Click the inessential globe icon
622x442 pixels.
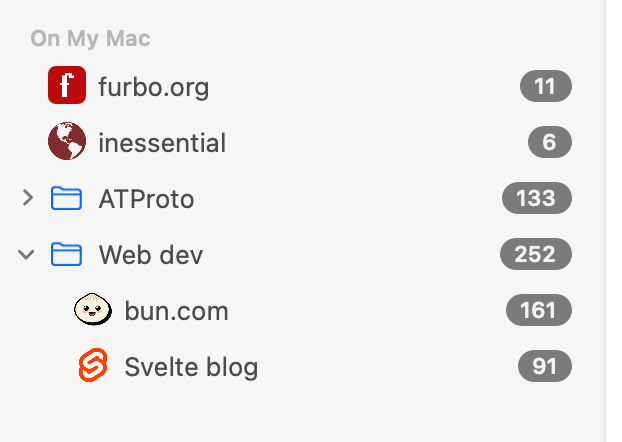click(67, 142)
